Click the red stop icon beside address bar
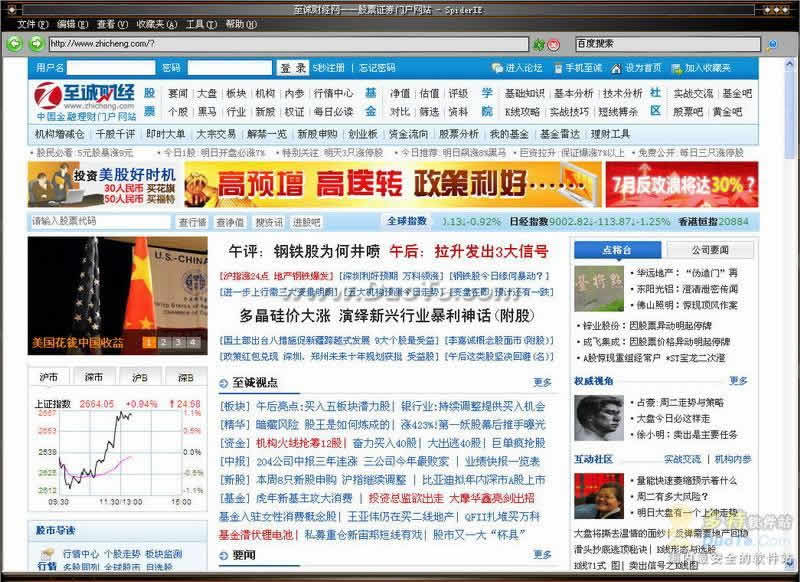Screen dimensions: 800x582 (x=552, y=44)
